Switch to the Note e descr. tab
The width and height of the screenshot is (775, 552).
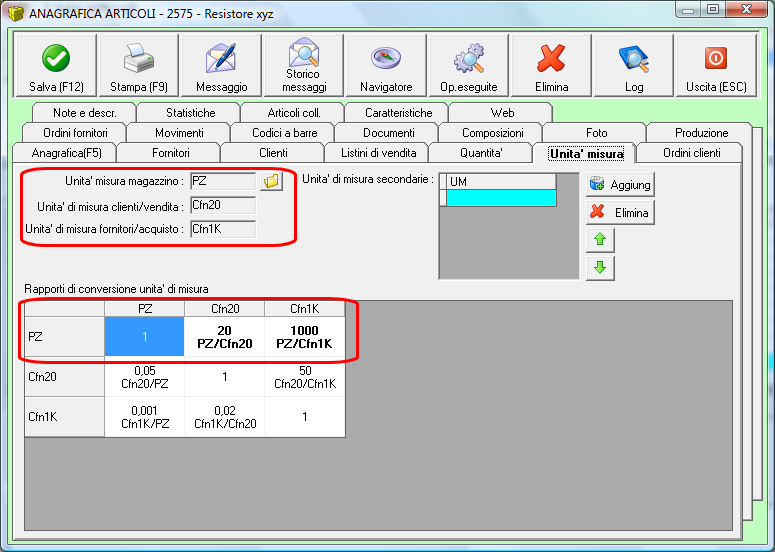pos(85,113)
